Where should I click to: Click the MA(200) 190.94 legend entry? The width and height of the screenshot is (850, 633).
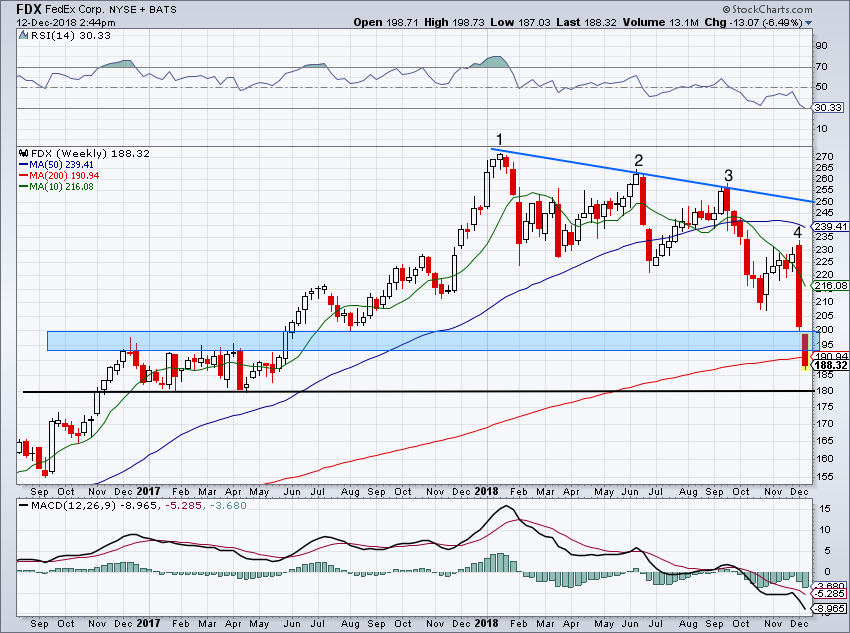point(59,176)
